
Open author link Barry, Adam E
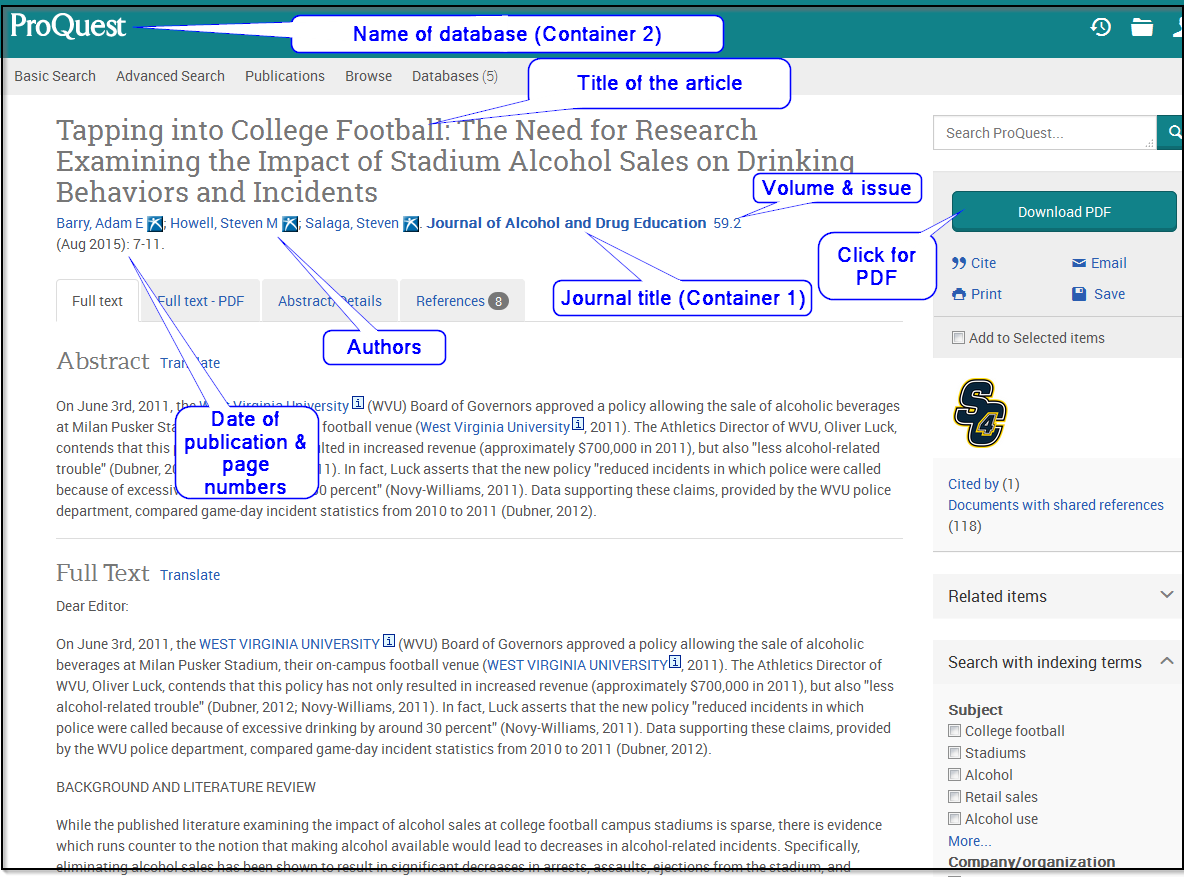point(100,223)
